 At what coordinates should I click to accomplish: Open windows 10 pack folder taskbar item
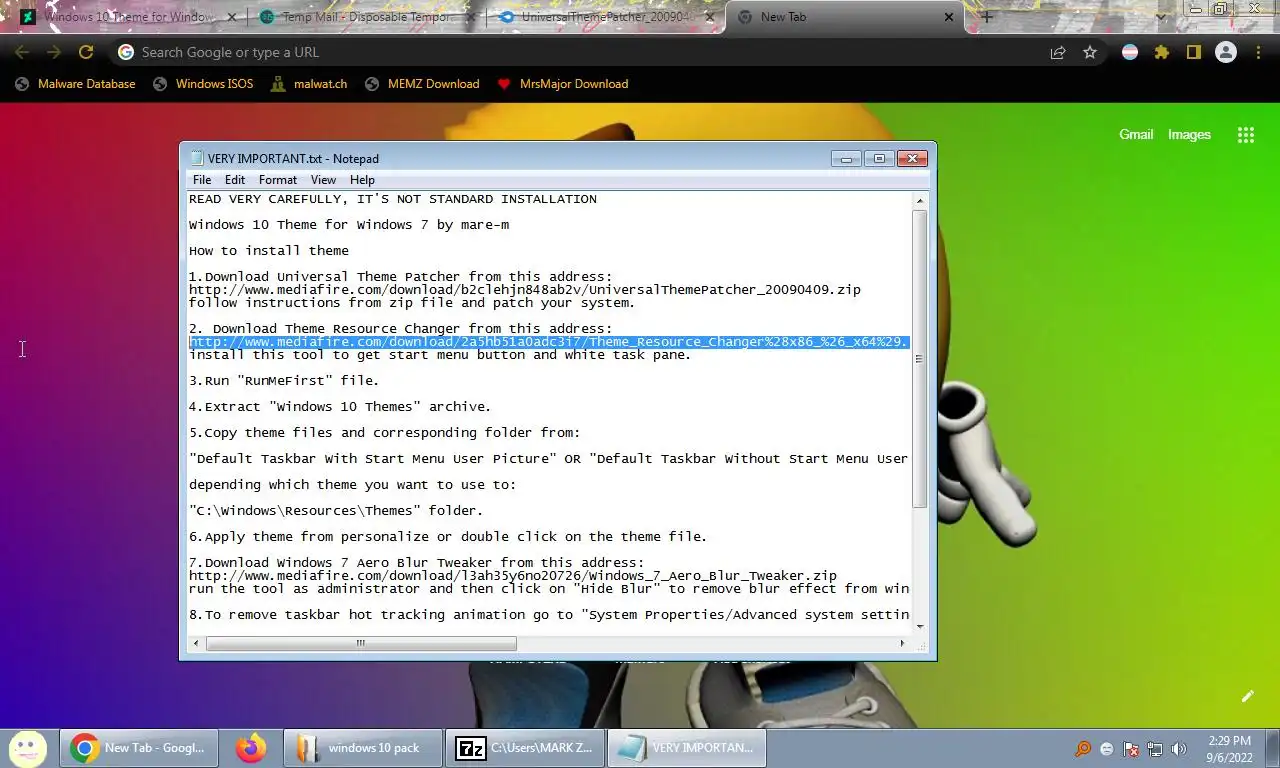tap(364, 747)
